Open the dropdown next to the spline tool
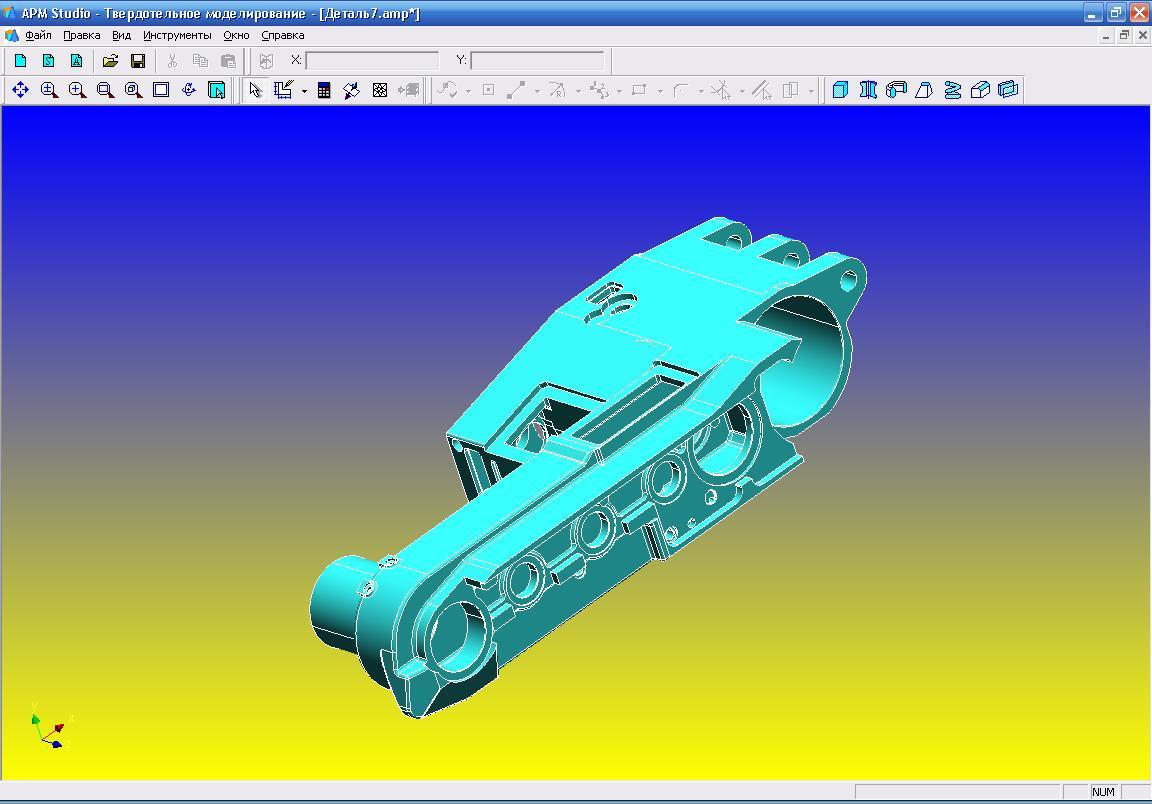Viewport: 1152px width, 804px height. (x=468, y=91)
